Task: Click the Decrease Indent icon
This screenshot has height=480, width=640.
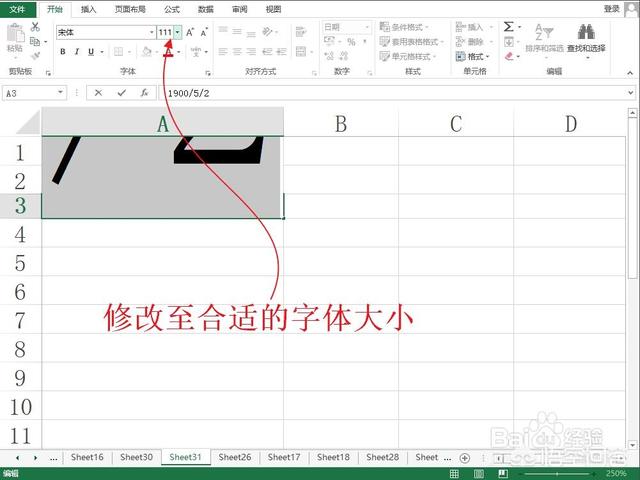Action: pyautogui.click(x=267, y=52)
